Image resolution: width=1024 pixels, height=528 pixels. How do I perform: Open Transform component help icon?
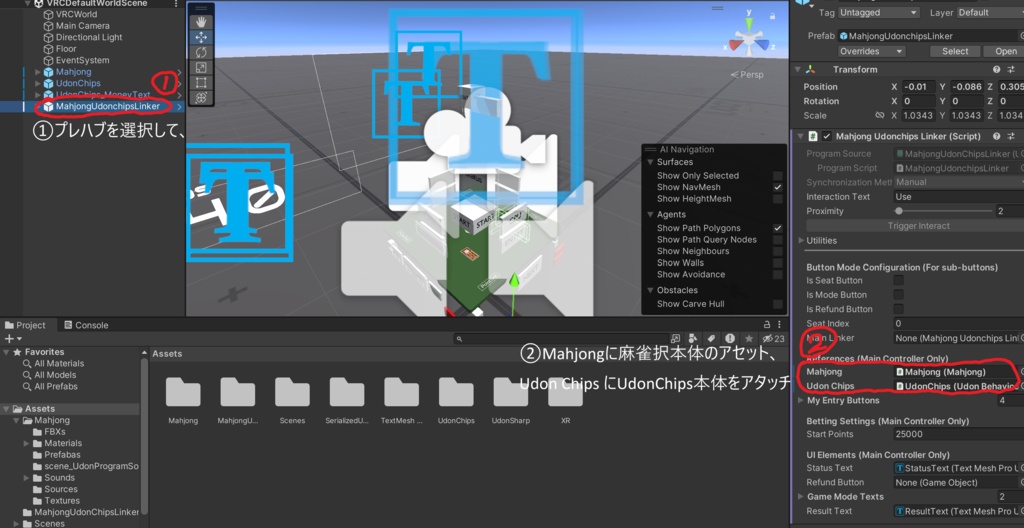tap(997, 69)
